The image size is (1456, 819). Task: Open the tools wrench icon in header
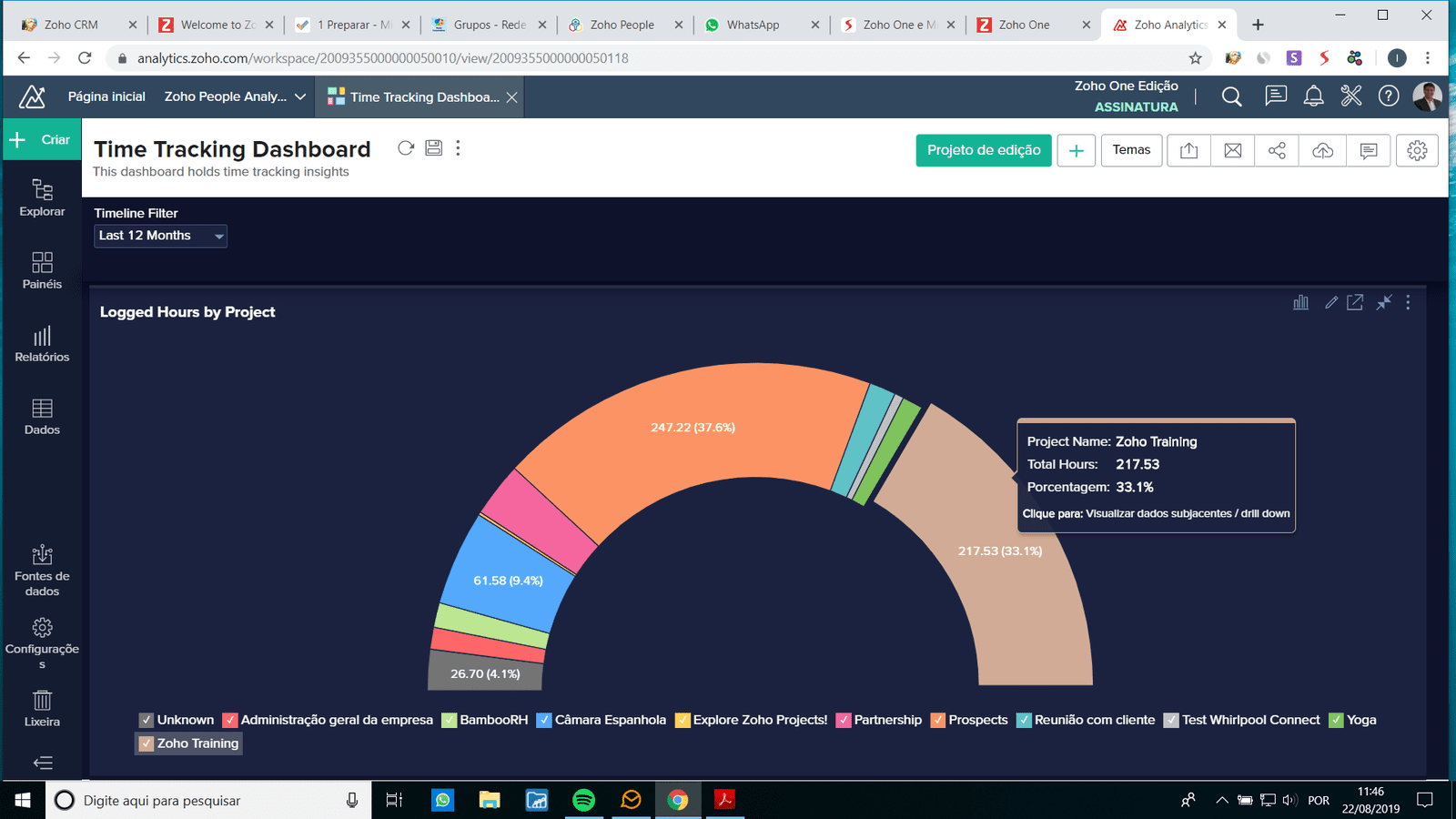(x=1351, y=96)
